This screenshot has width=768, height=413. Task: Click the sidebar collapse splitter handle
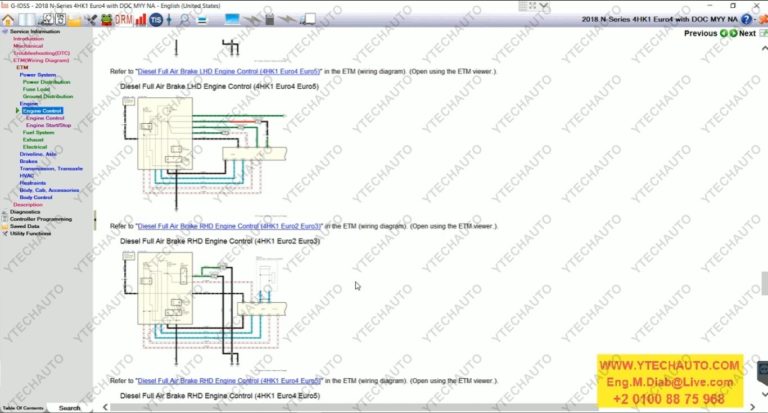pyautogui.click(x=95, y=219)
